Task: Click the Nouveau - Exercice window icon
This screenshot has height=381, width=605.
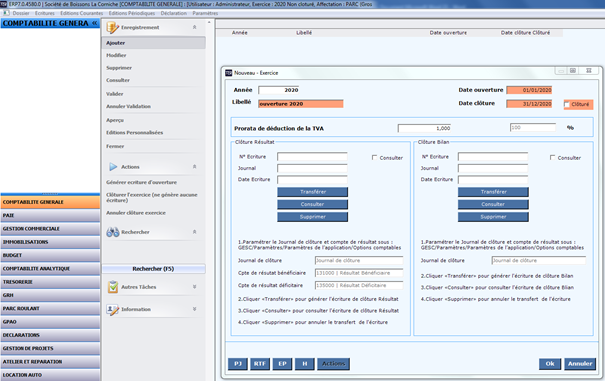Action: [228, 73]
